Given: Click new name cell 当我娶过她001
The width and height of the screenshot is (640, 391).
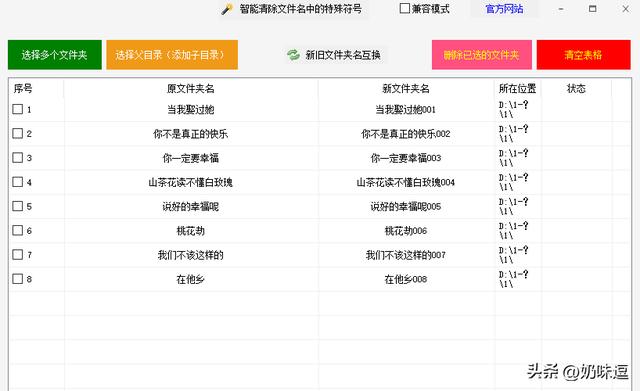Looking at the screenshot, I should click(x=406, y=109).
